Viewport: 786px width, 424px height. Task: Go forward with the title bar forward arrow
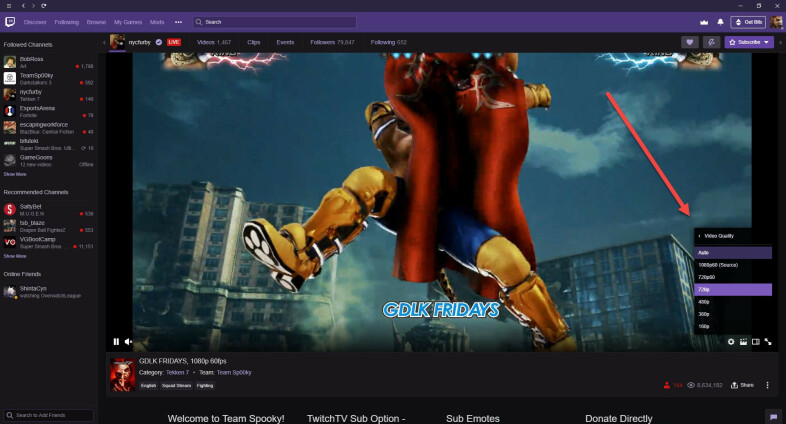click(x=33, y=6)
